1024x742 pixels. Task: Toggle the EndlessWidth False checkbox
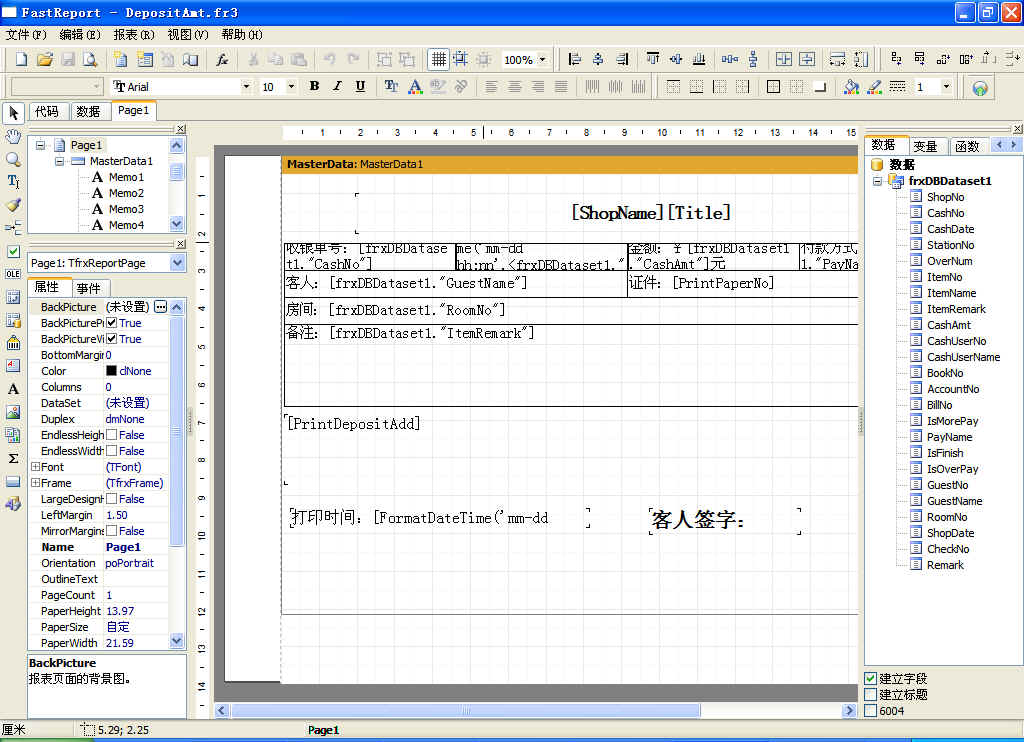click(x=112, y=451)
